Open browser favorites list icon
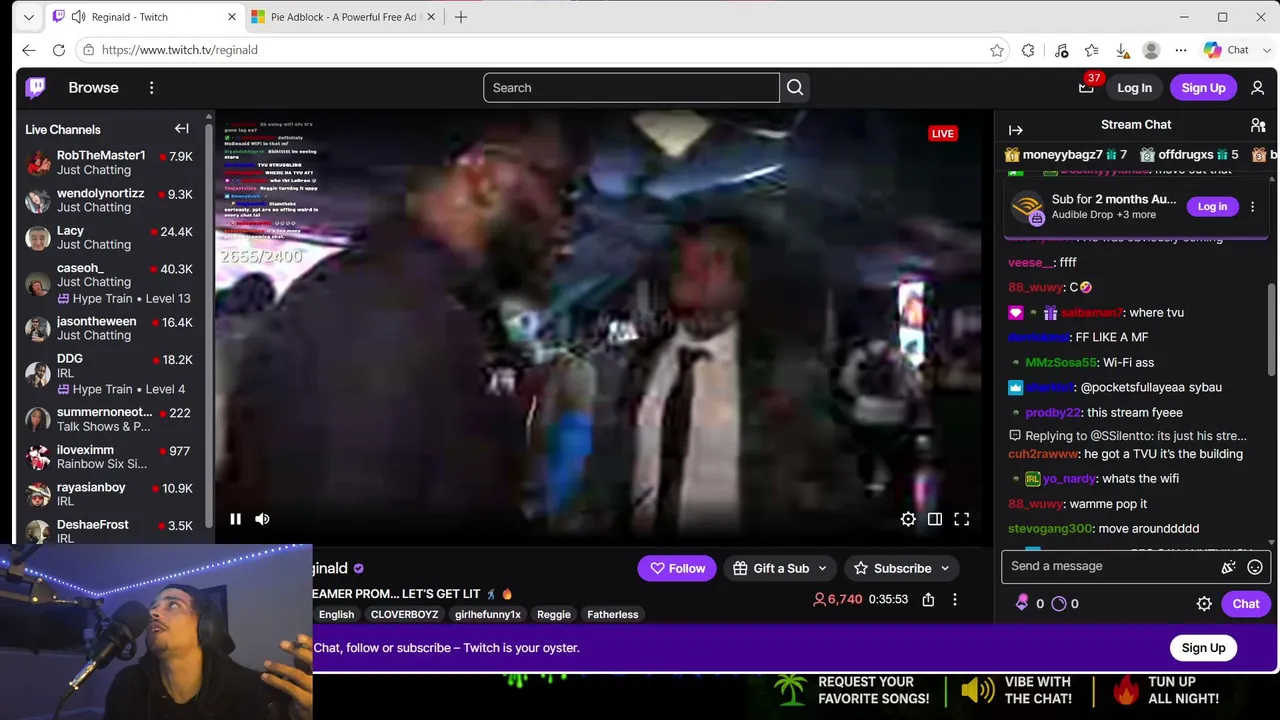The width and height of the screenshot is (1280, 720). click(x=1091, y=50)
